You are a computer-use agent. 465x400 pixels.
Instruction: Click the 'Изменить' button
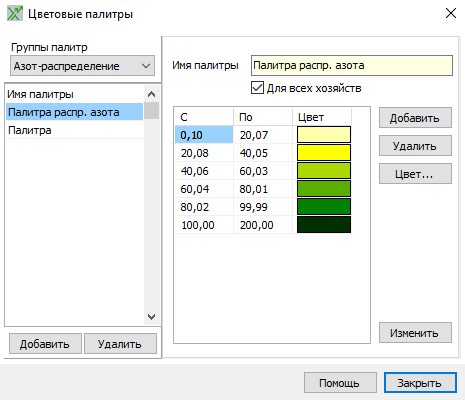click(x=415, y=333)
